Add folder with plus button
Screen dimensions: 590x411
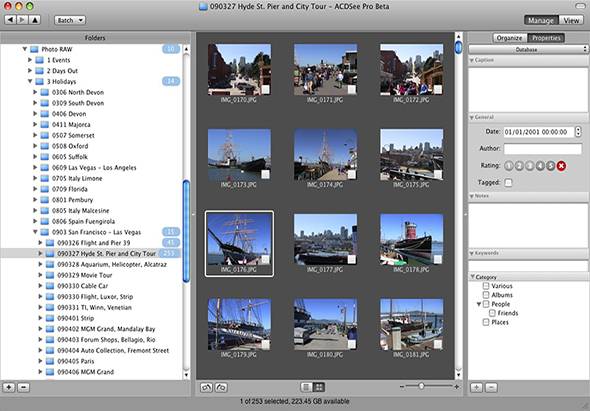click(x=9, y=387)
